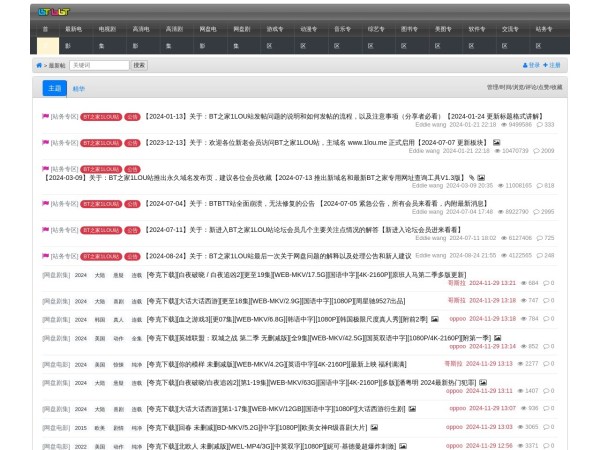The image size is (600, 450).
Task: Click the home icon in breadcrumb
Action: (39, 65)
